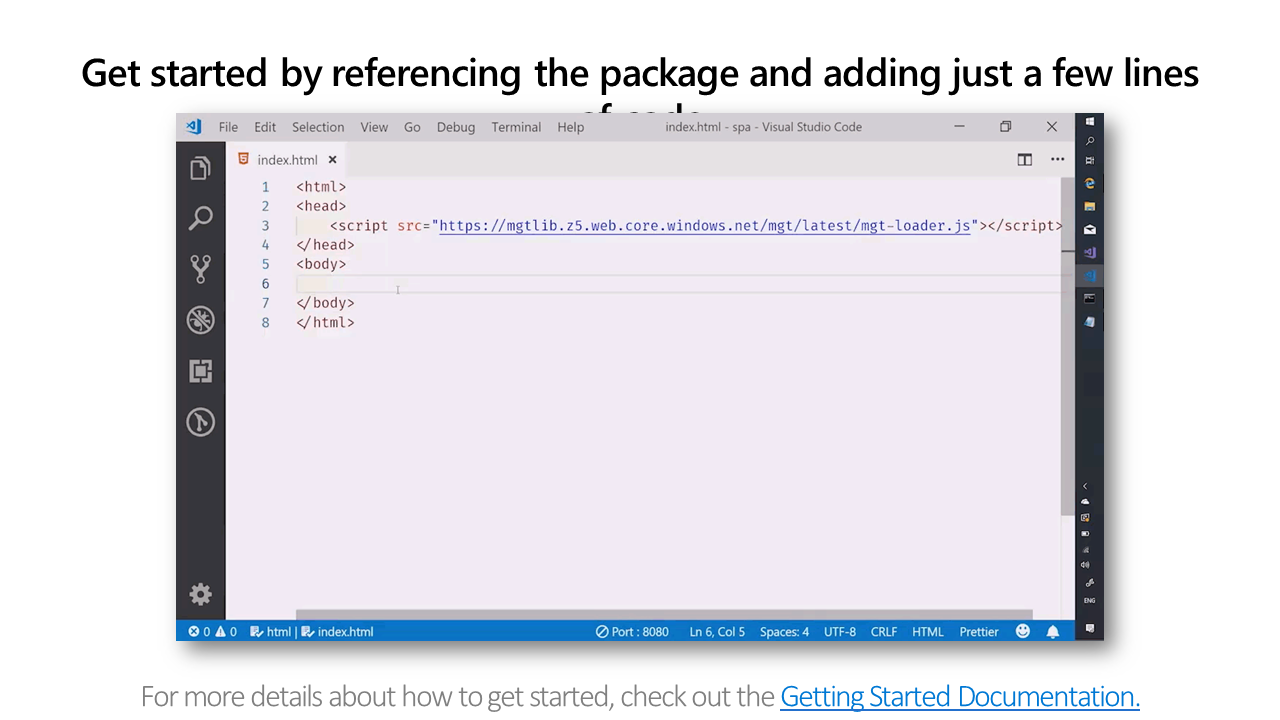
Task: Open notifications bell in status bar
Action: pyautogui.click(x=1053, y=631)
